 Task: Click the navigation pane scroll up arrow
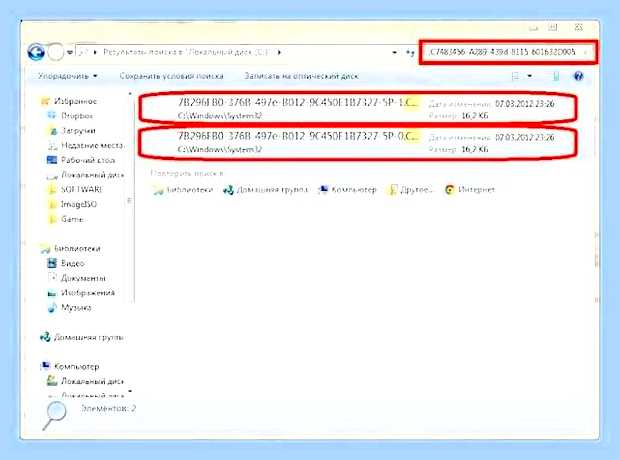pos(130,94)
